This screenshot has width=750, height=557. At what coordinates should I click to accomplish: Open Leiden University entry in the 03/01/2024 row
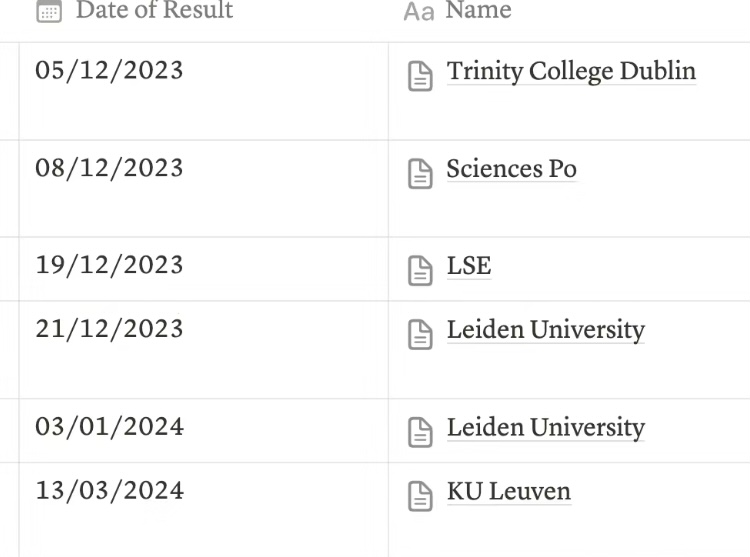(545, 428)
